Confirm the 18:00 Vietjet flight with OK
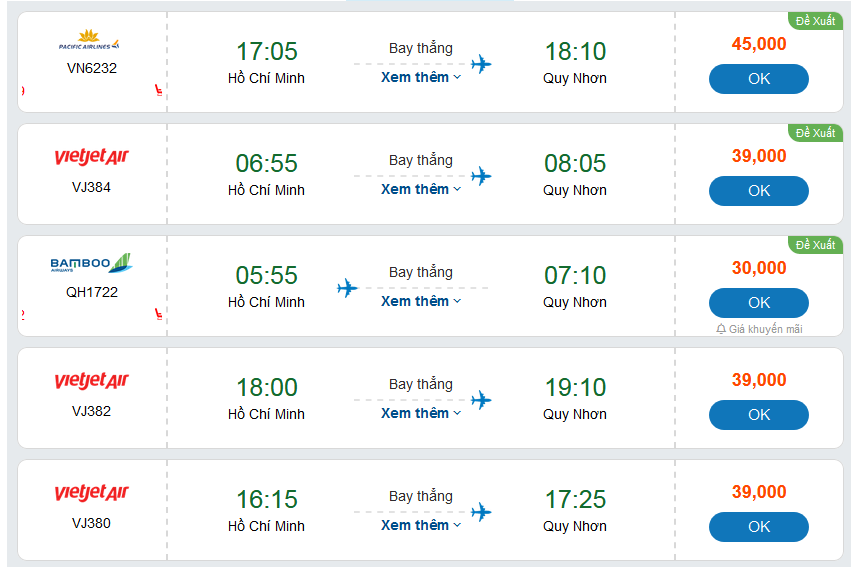 (x=758, y=415)
